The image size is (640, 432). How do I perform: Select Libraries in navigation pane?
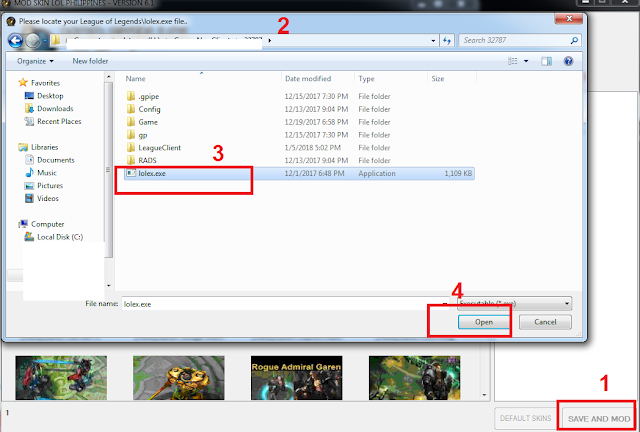(x=38, y=147)
